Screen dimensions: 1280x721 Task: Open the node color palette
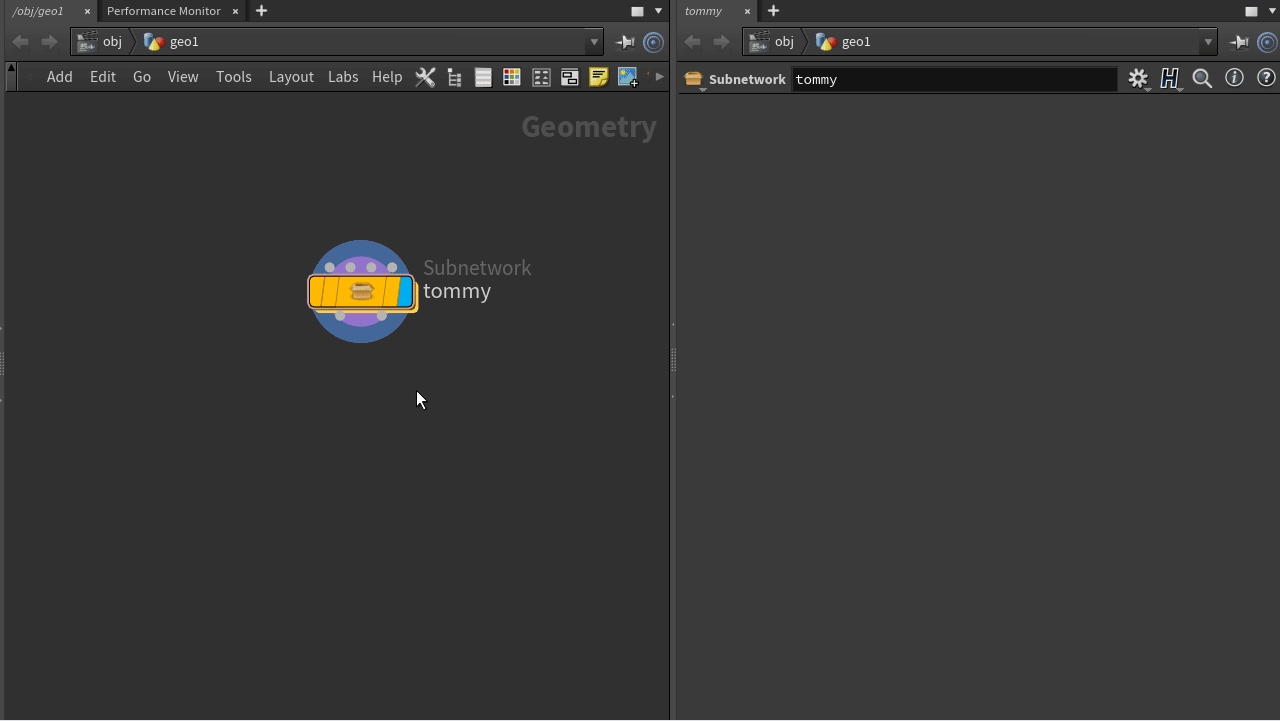pos(512,78)
